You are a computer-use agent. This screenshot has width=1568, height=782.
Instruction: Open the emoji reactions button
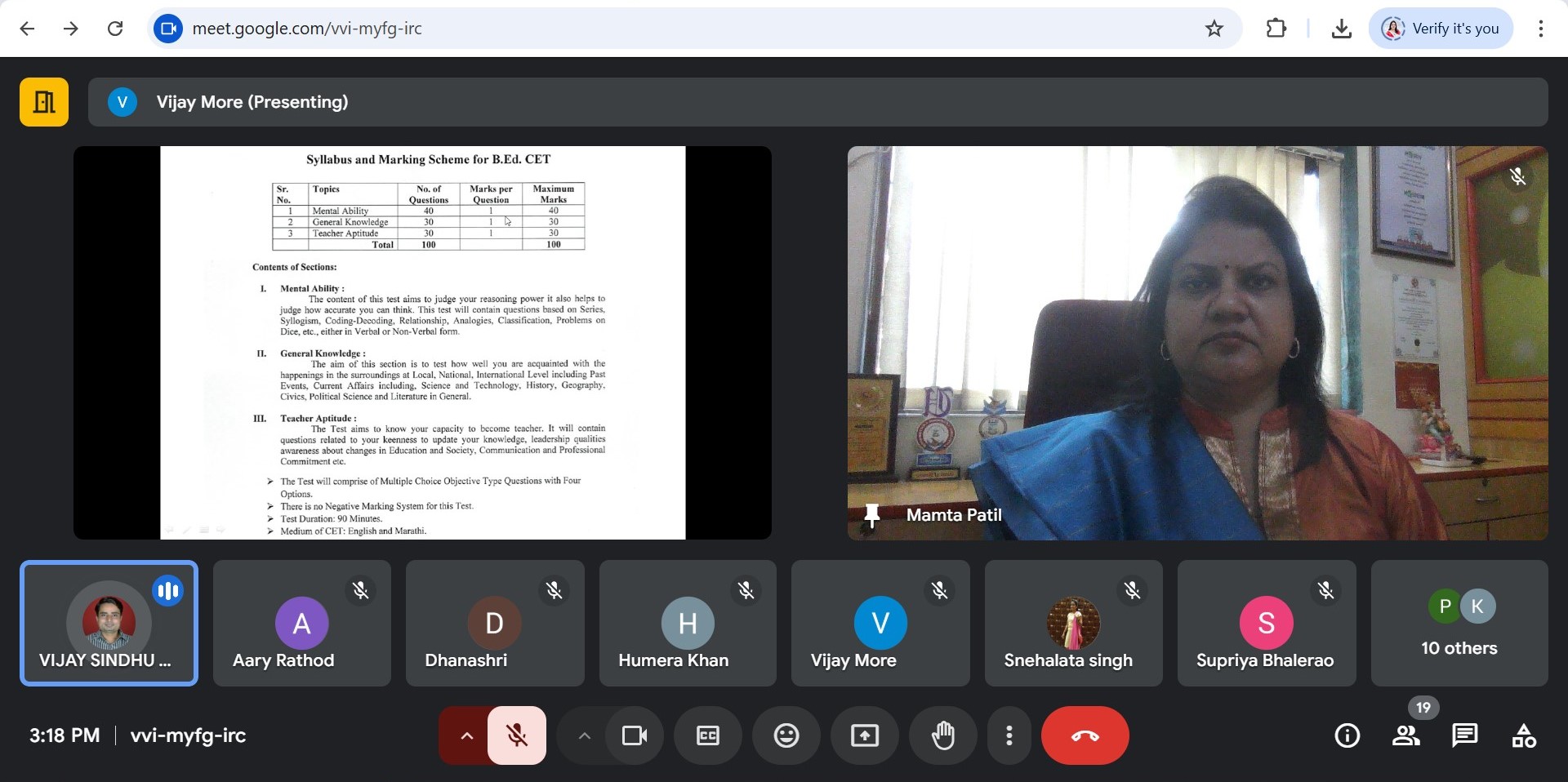786,735
